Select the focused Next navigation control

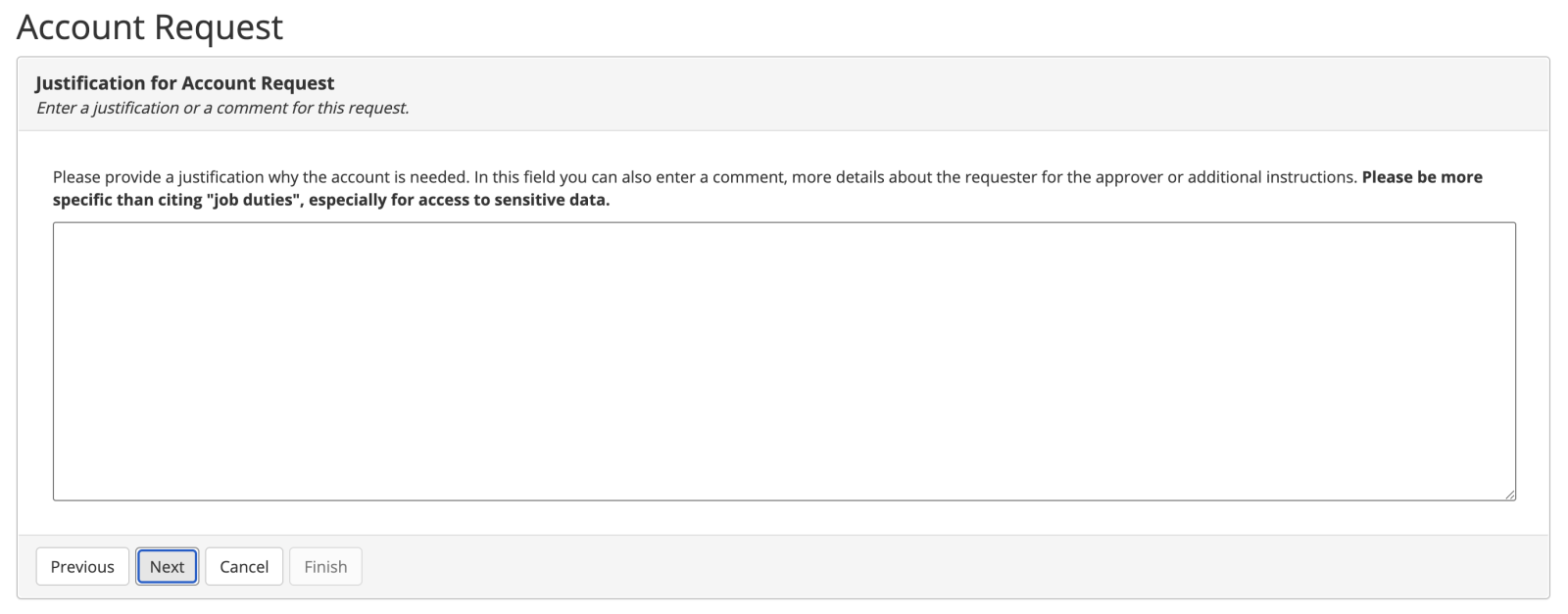click(167, 566)
